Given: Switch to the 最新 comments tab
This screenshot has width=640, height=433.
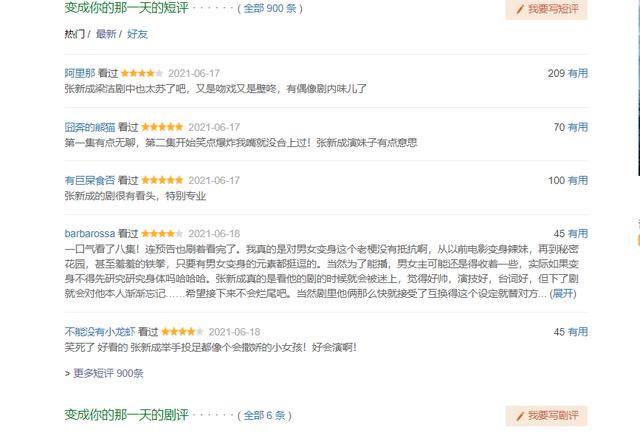Looking at the screenshot, I should pos(106,34).
